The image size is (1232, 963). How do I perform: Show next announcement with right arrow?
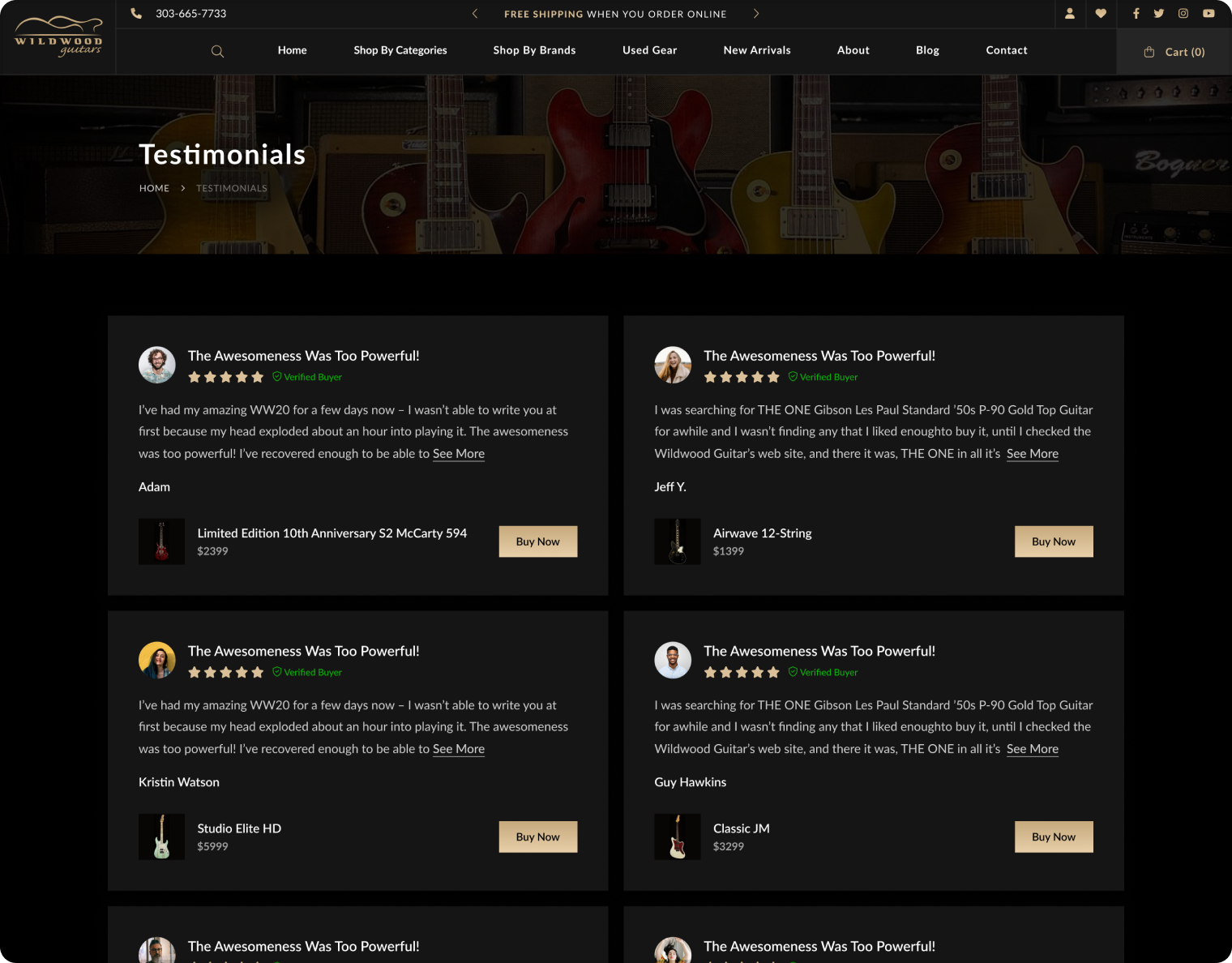[x=756, y=14]
